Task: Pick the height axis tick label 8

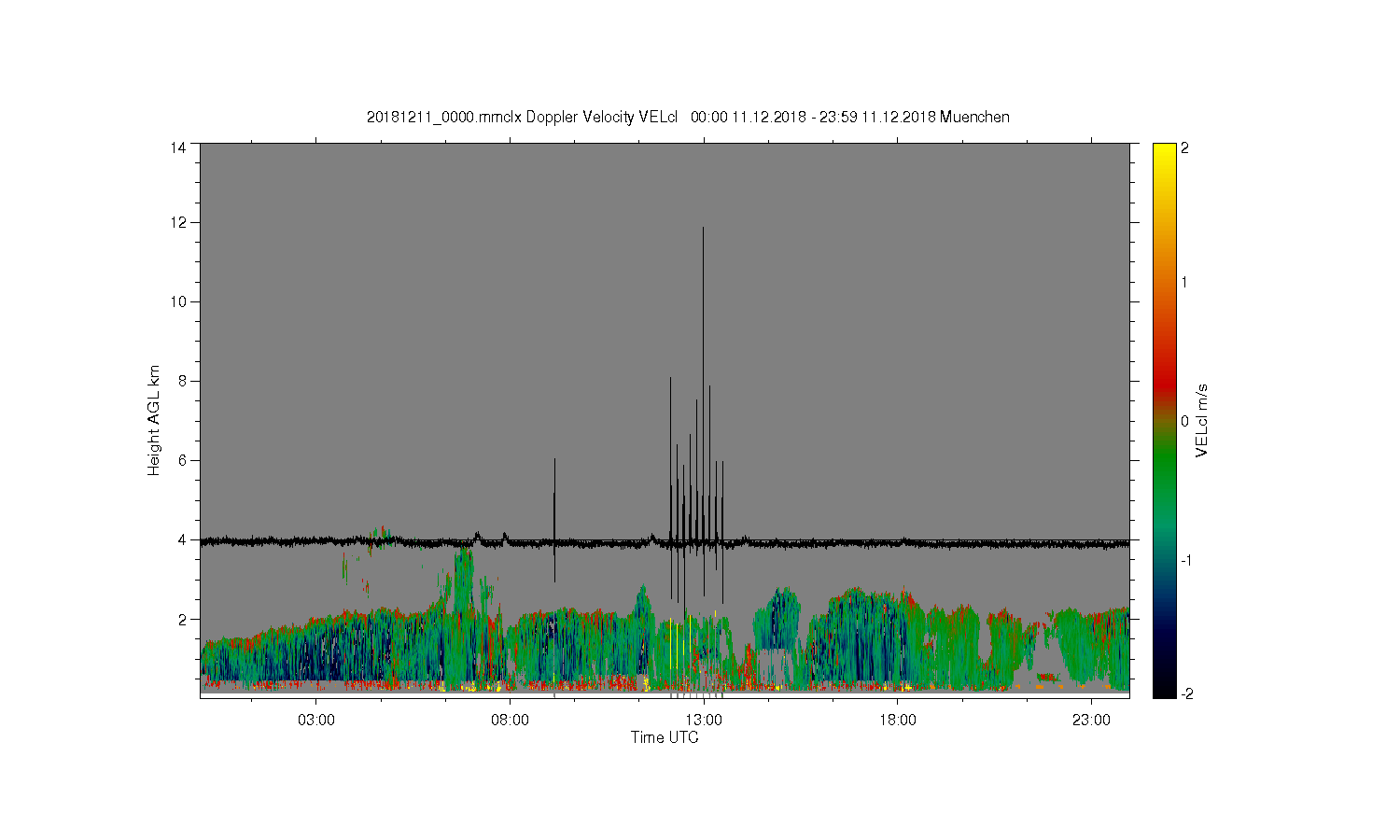Action: pyautogui.click(x=182, y=382)
